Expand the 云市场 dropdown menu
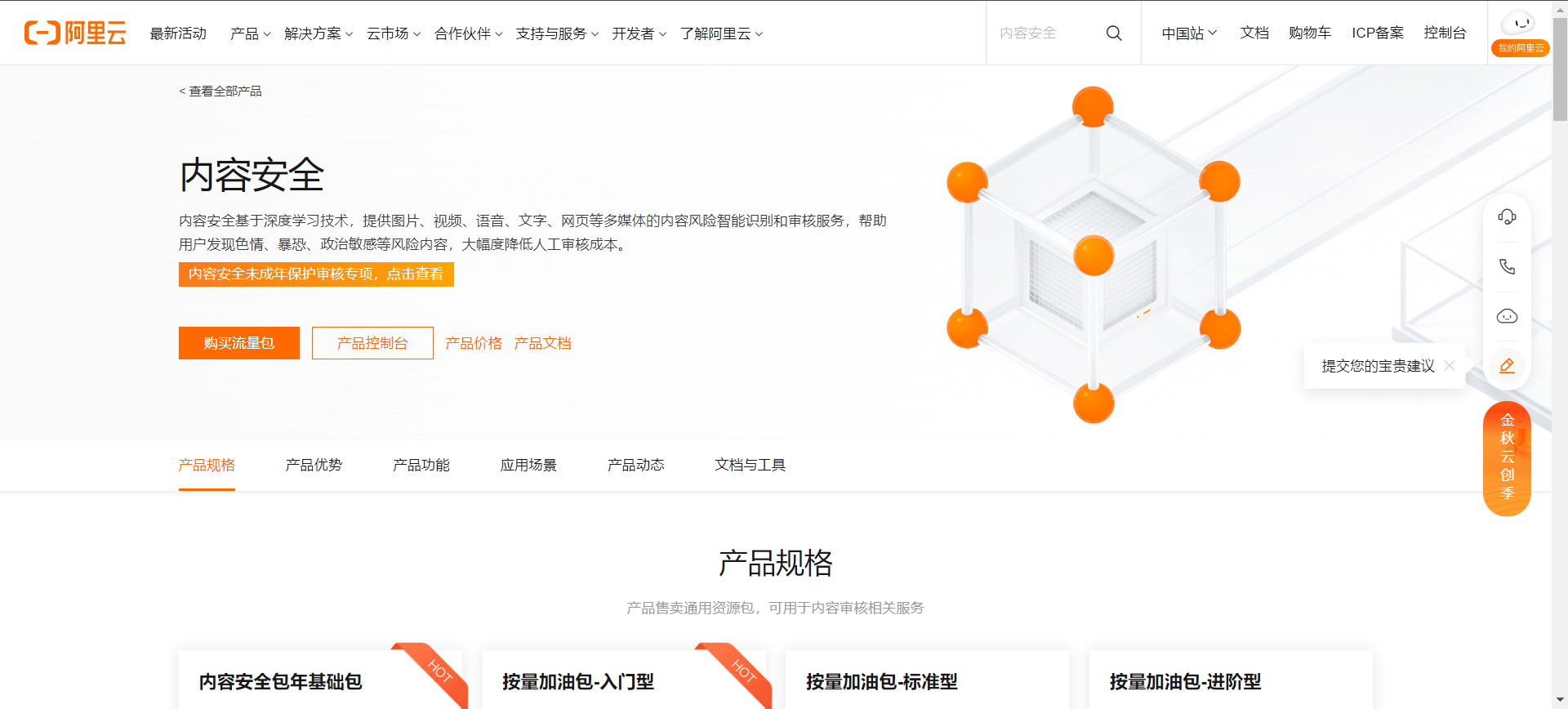 394,33
